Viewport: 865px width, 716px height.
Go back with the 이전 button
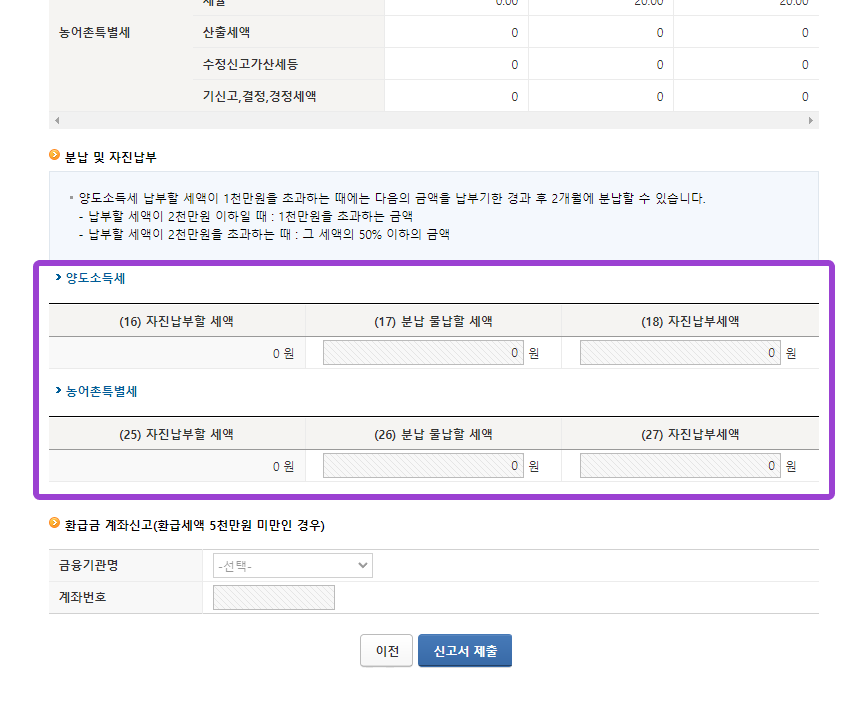(387, 651)
